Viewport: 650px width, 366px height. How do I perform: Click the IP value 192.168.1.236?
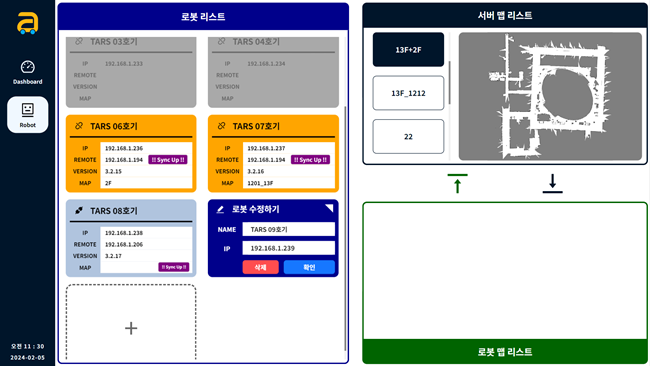point(124,148)
